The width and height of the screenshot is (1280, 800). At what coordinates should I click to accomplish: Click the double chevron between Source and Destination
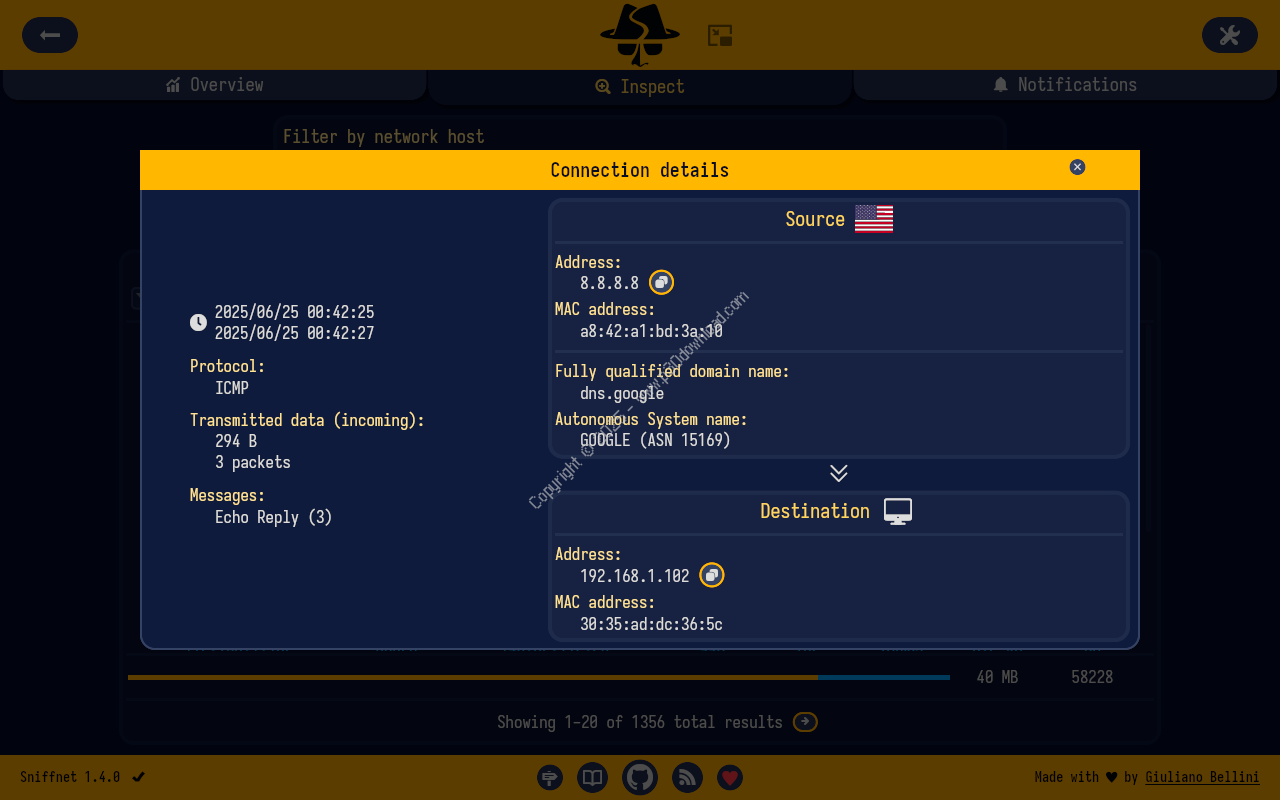coord(839,473)
